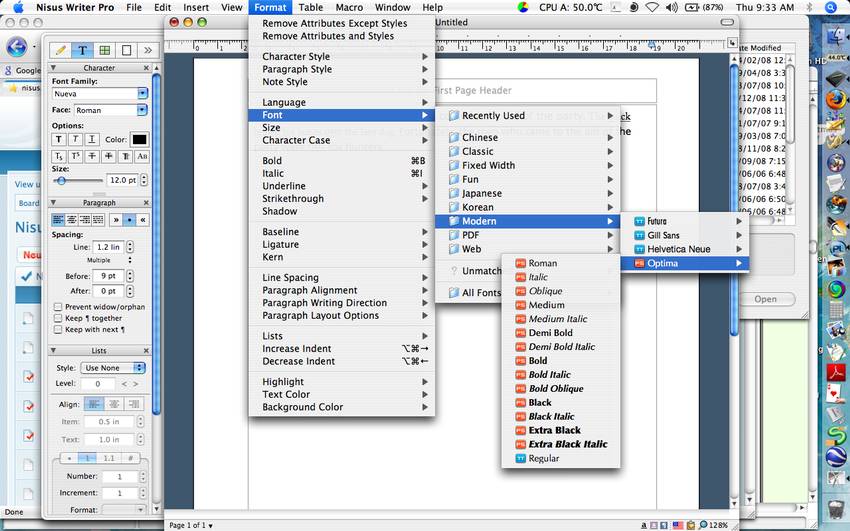Screen dimensions: 850x531
Task: Open the list Style dropdown showing Use None
Action: [113, 368]
